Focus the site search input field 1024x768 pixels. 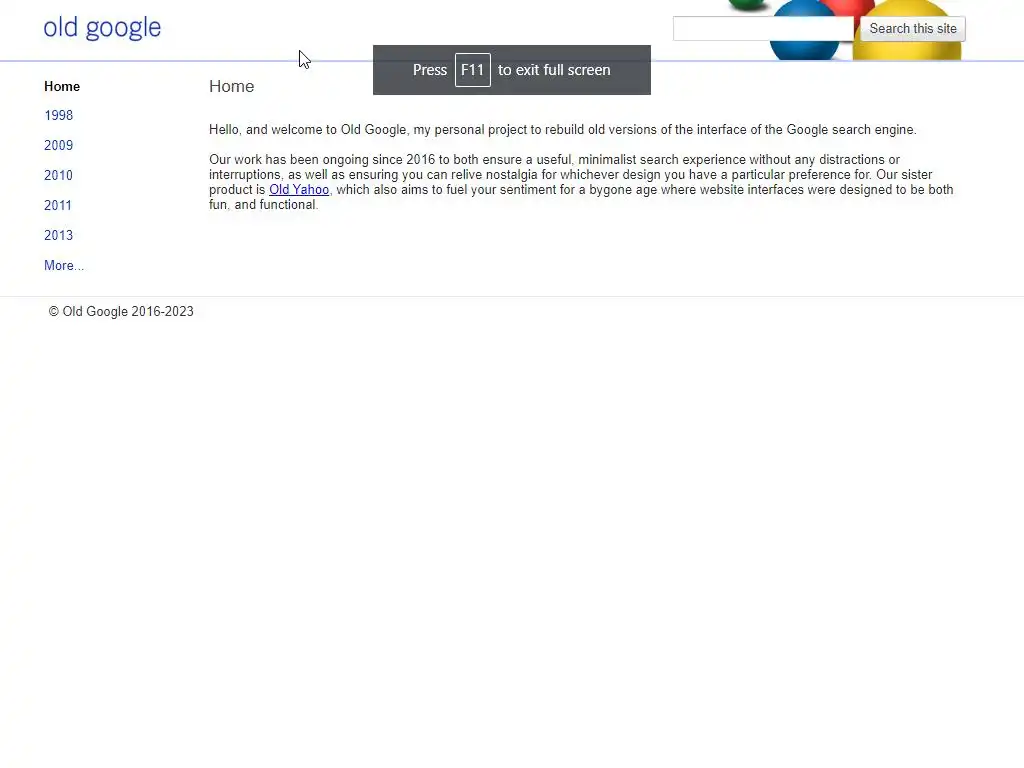[763, 29]
